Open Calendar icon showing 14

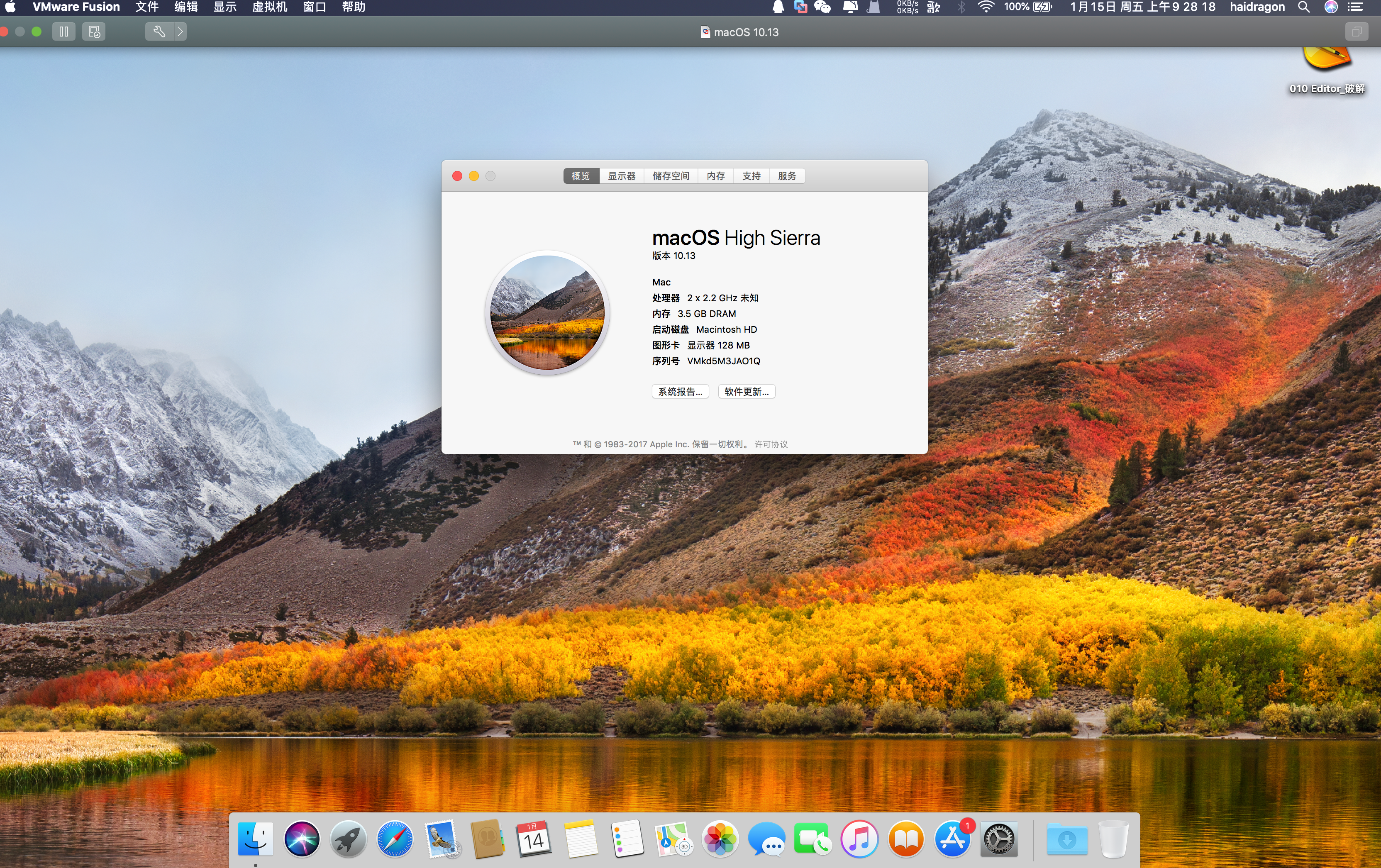534,839
